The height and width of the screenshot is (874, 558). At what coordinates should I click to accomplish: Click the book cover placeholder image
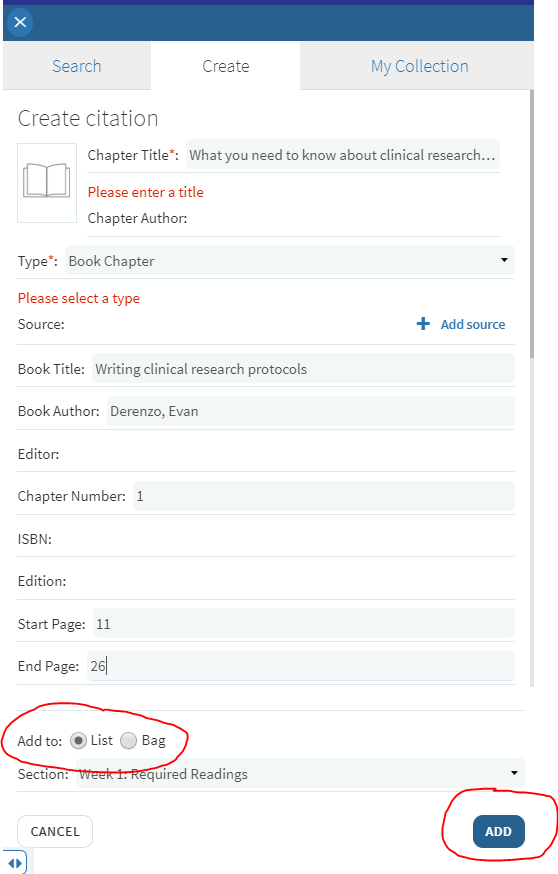tap(47, 183)
